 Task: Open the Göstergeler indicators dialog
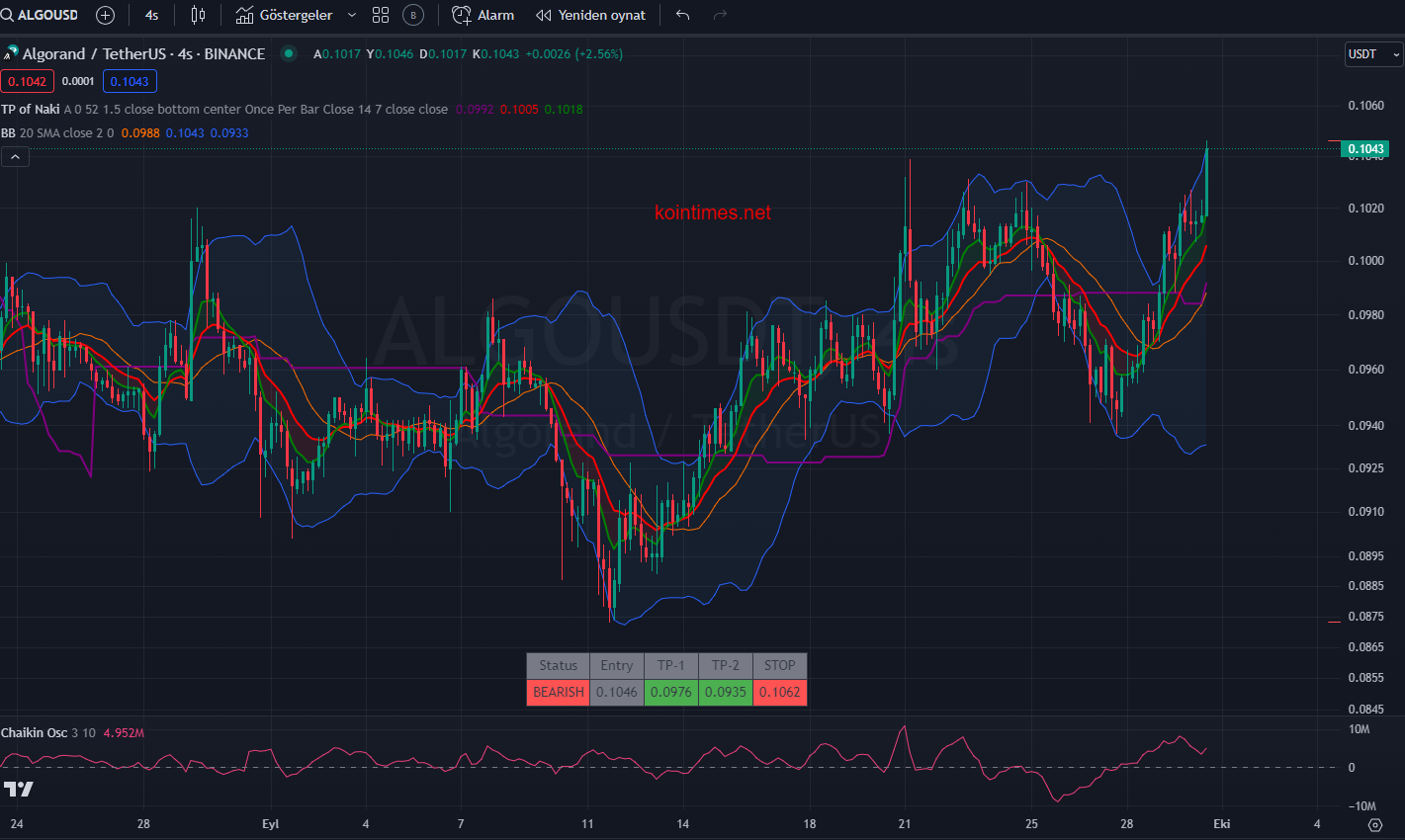pos(285,15)
